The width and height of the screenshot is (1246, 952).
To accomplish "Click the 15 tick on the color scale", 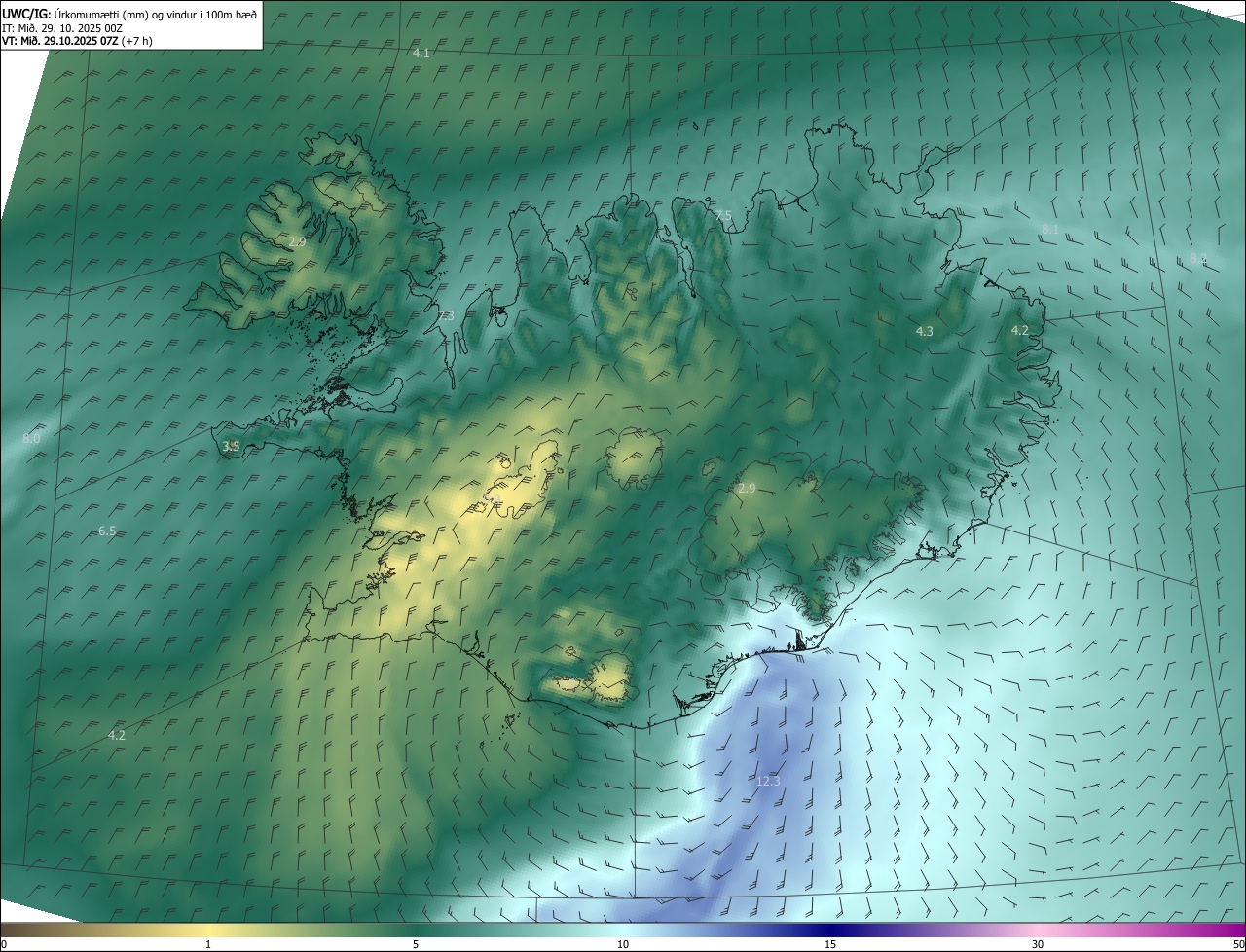I will pyautogui.click(x=830, y=944).
